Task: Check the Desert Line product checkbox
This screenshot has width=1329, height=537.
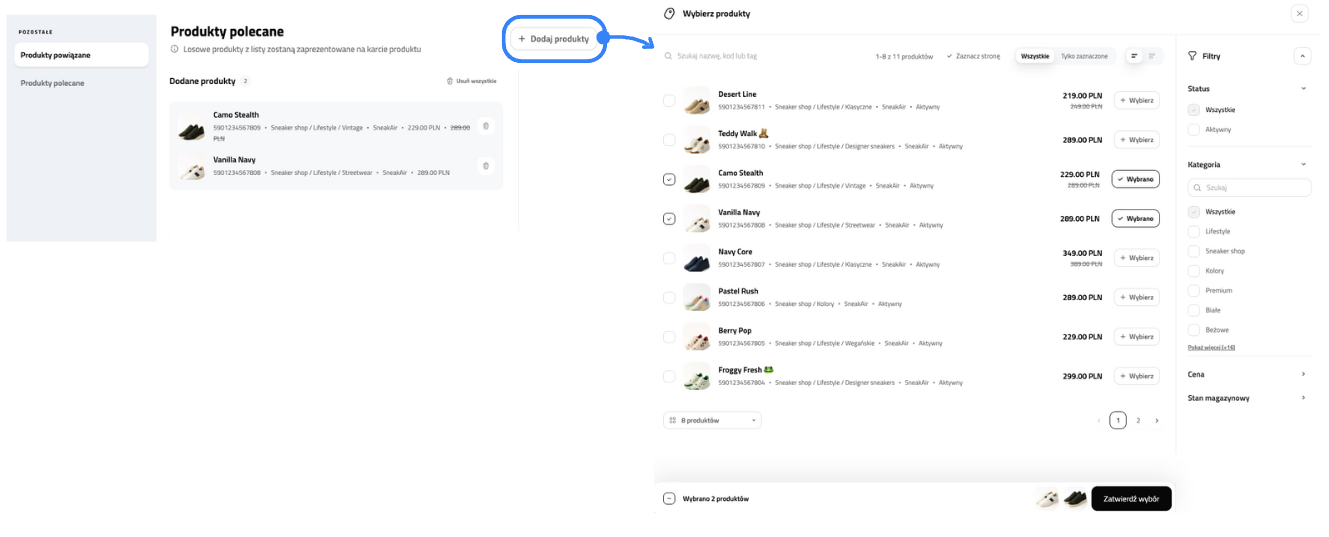Action: coord(669,101)
